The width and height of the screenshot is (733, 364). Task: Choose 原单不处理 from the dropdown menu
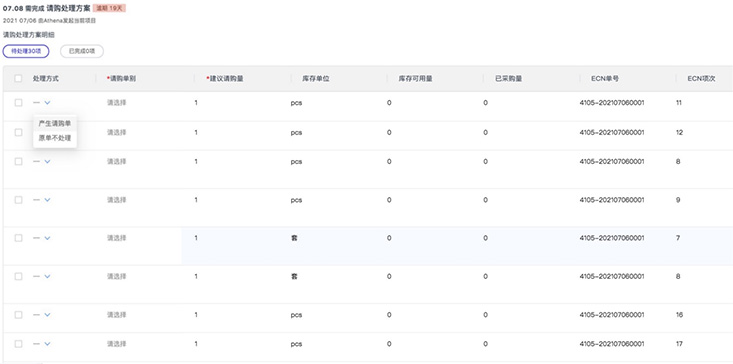[55, 138]
